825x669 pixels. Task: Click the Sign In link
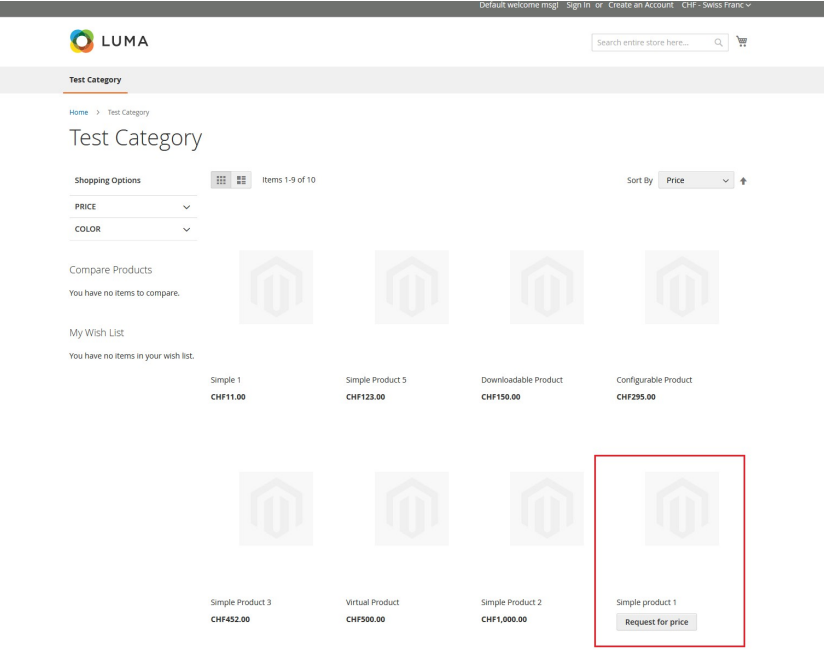[578, 6]
